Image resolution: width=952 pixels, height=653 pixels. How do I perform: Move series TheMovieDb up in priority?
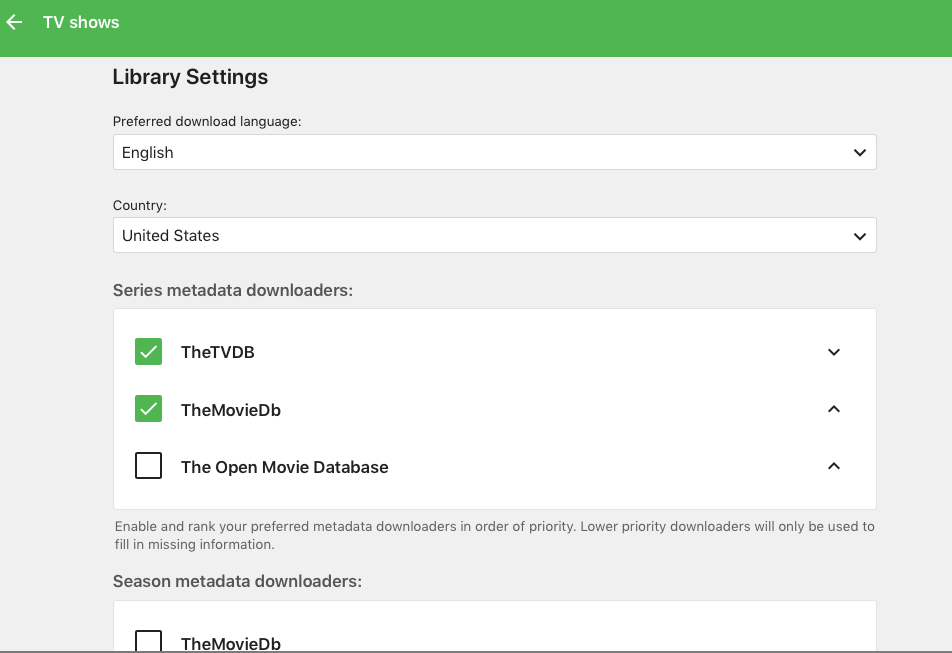(x=834, y=409)
